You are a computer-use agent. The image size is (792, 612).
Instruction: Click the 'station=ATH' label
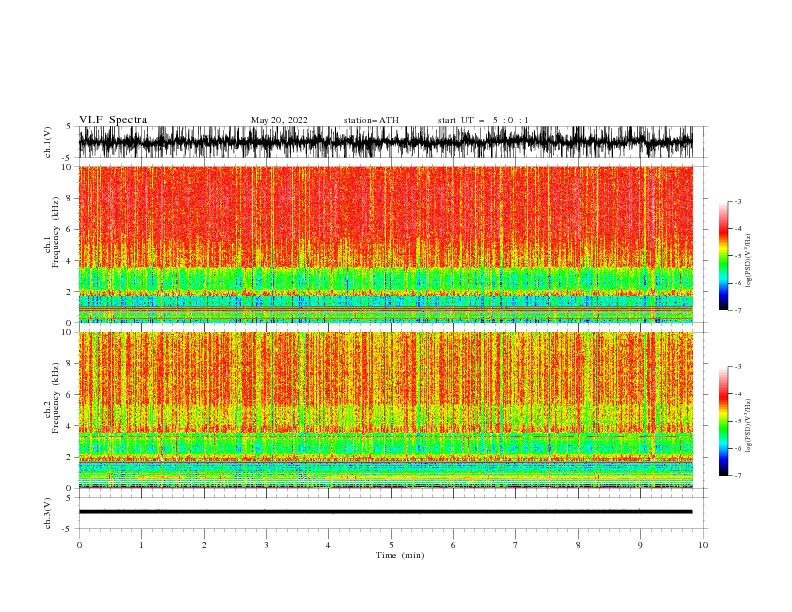(371, 120)
